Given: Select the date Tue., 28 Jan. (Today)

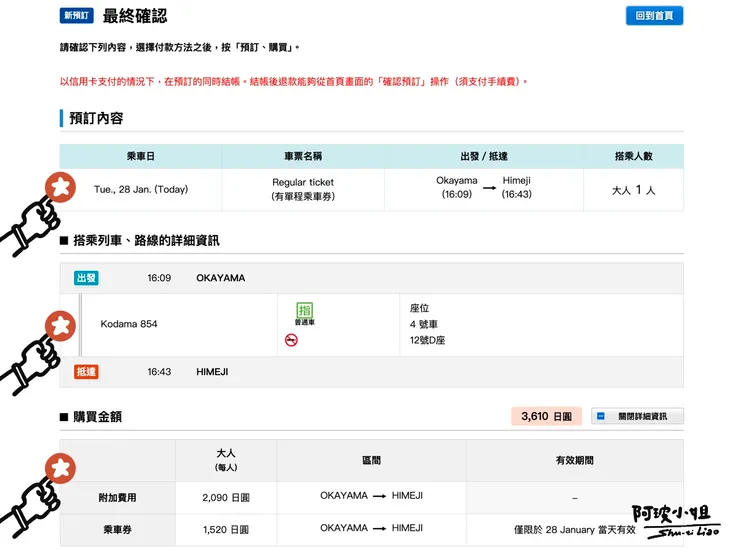Looking at the screenshot, I should pos(141,189).
